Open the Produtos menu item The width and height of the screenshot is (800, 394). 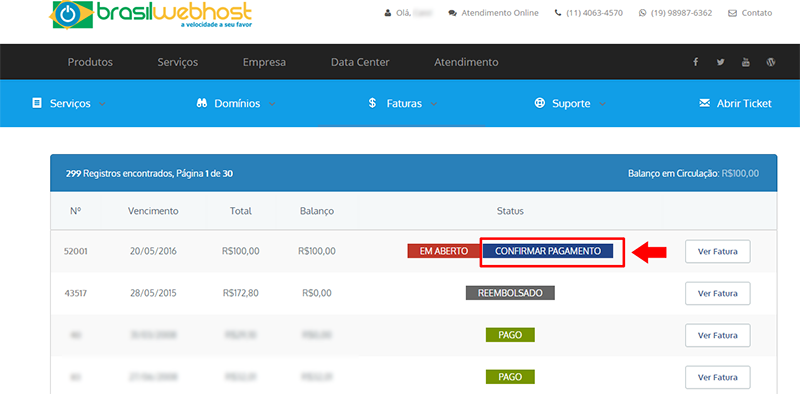pos(90,62)
